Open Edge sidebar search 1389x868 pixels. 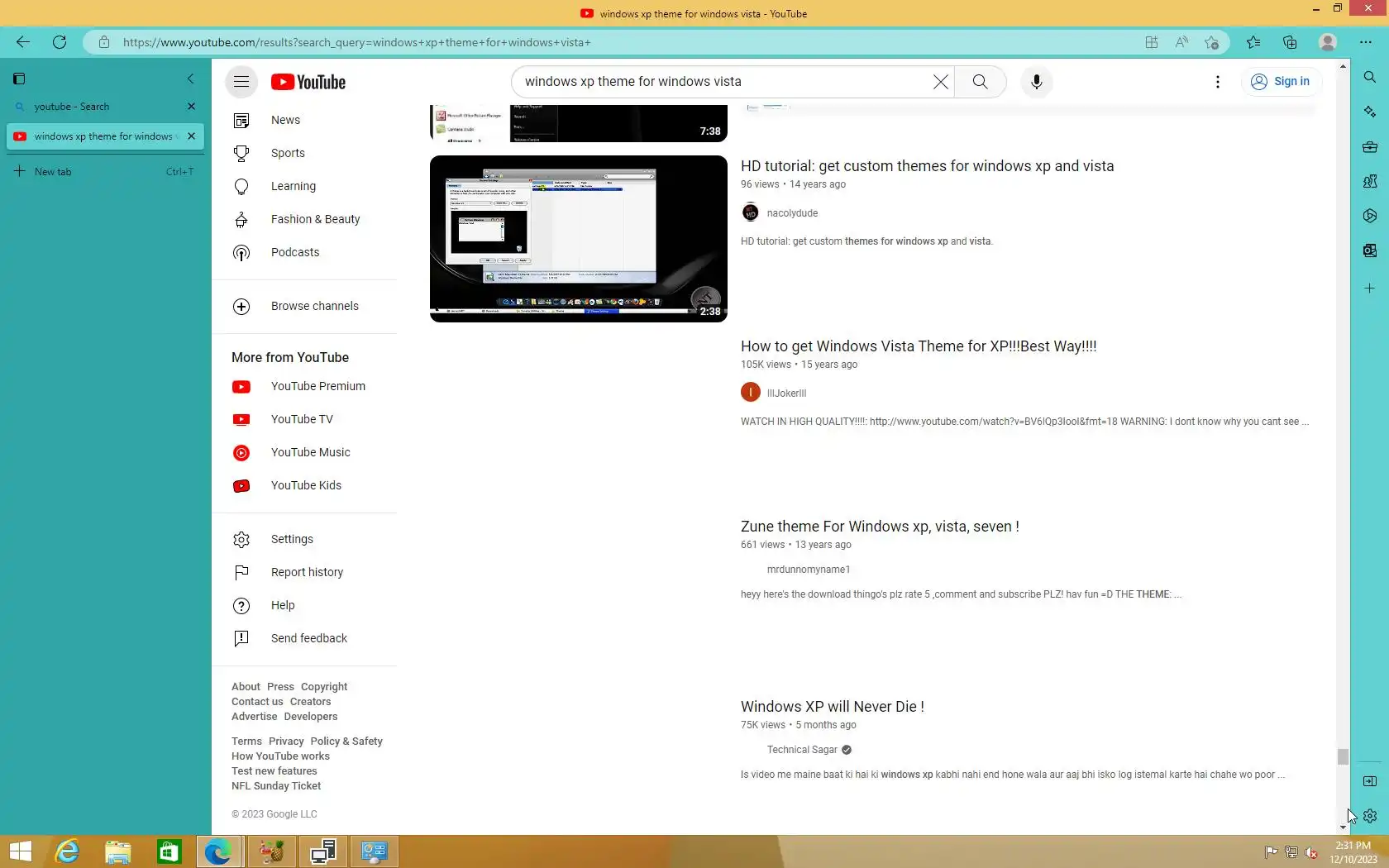[1370, 77]
